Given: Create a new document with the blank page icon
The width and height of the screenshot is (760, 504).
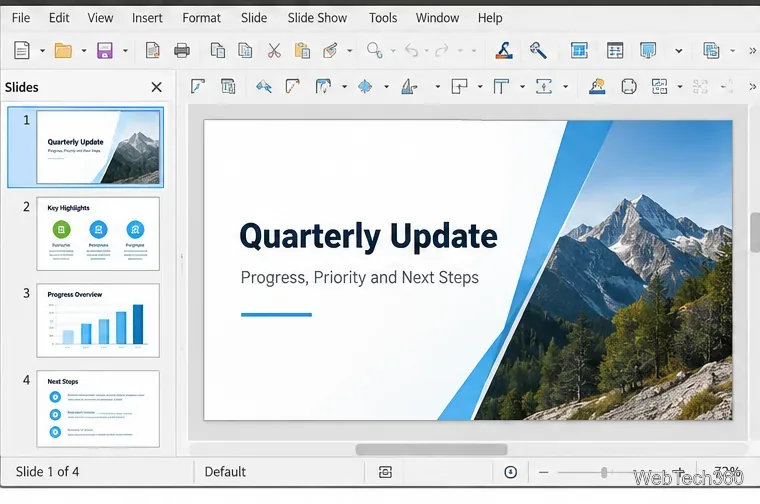Looking at the screenshot, I should [22, 50].
